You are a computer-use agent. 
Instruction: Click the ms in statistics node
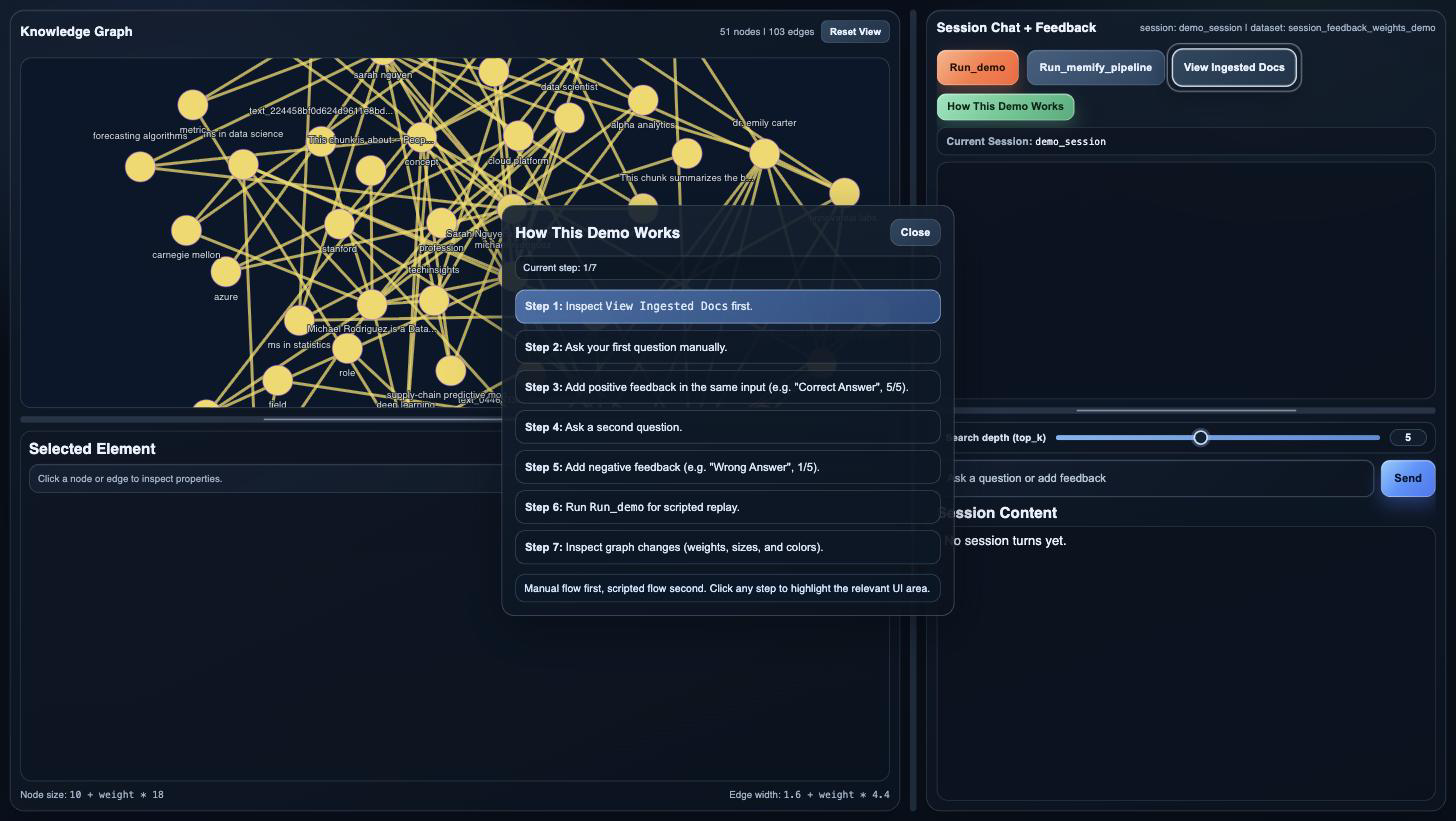click(299, 320)
